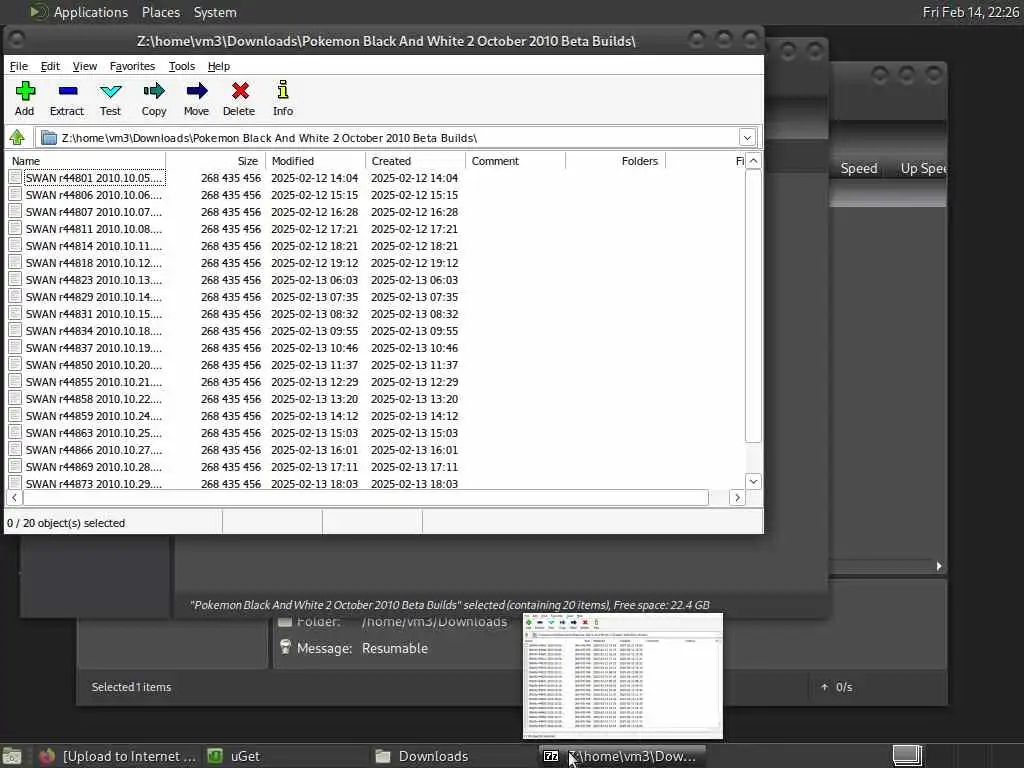Open the View menu
Image resolution: width=1024 pixels, height=768 pixels.
(x=84, y=66)
